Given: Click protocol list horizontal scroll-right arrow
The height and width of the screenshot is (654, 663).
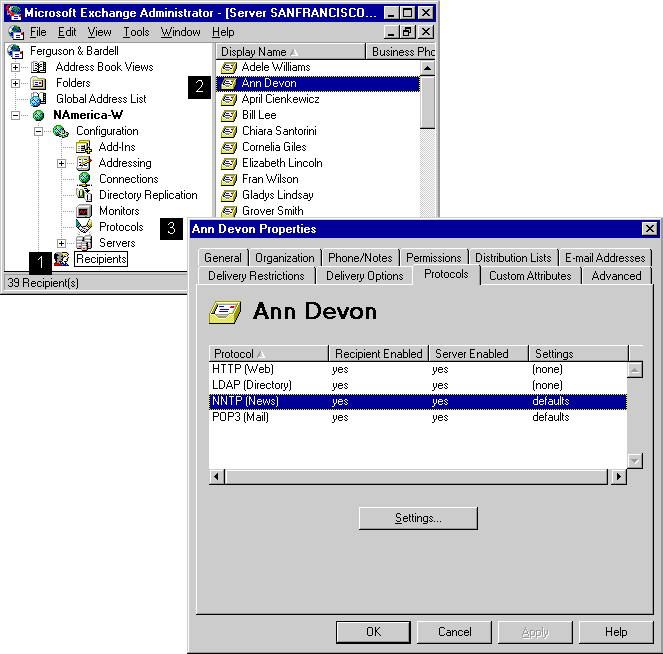Looking at the screenshot, I should click(619, 476).
